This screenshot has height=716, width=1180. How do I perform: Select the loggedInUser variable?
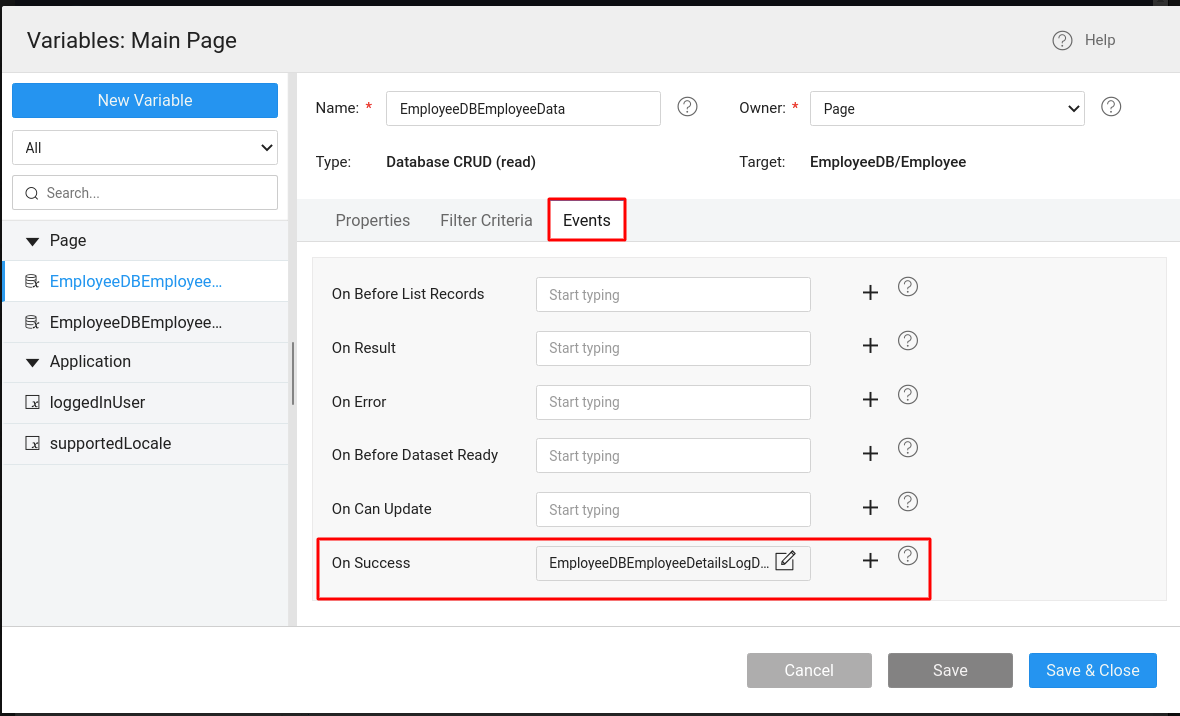(x=97, y=402)
